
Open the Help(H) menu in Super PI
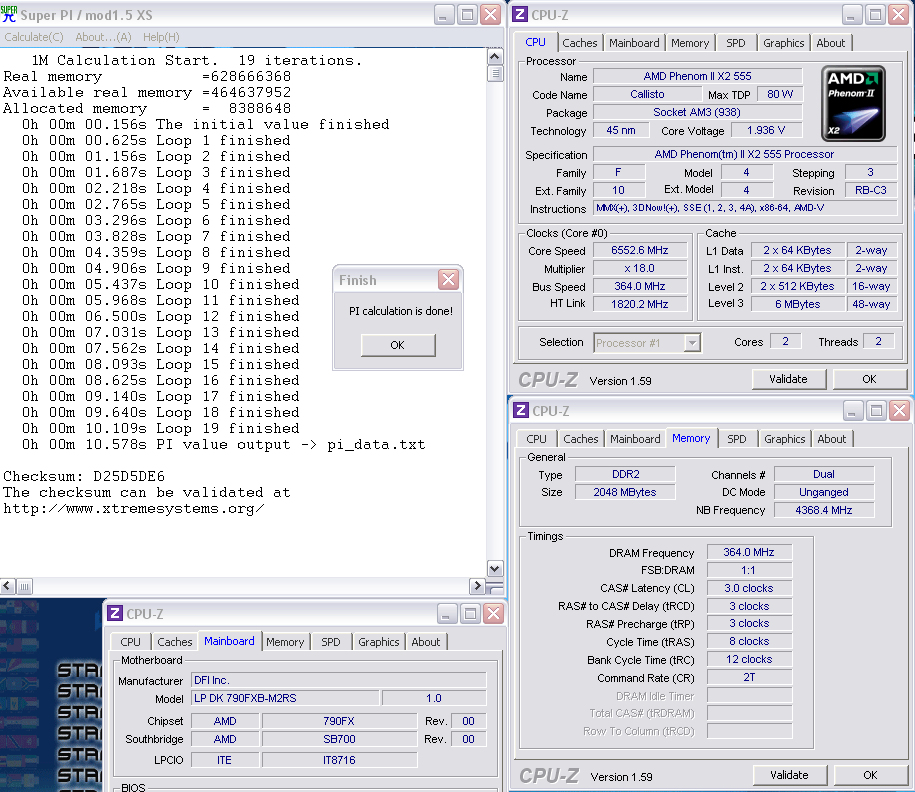coord(161,37)
